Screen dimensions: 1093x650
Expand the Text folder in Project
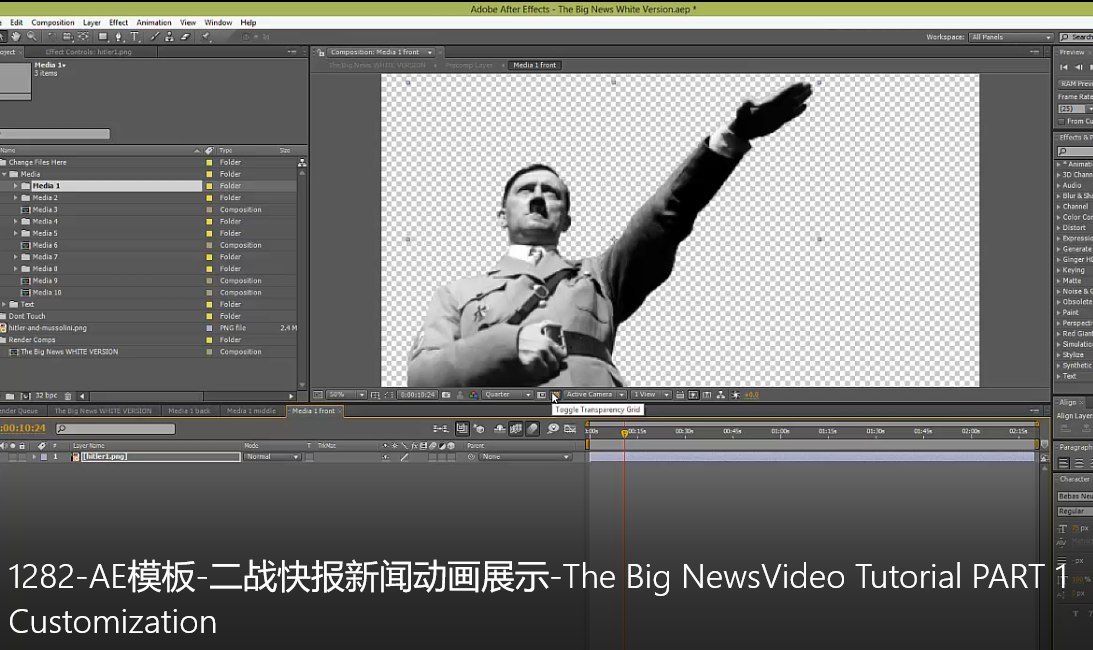click(x=4, y=305)
